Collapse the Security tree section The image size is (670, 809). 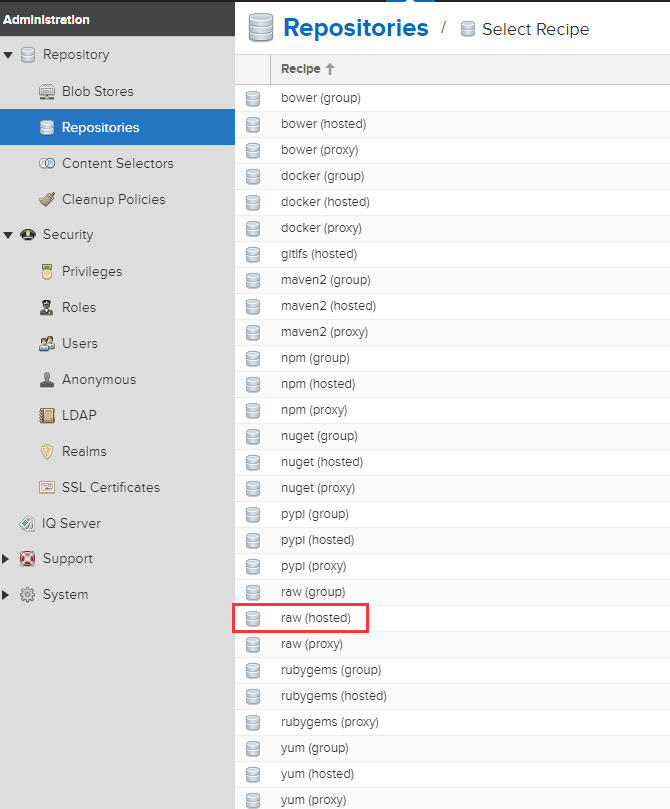pos(8,235)
